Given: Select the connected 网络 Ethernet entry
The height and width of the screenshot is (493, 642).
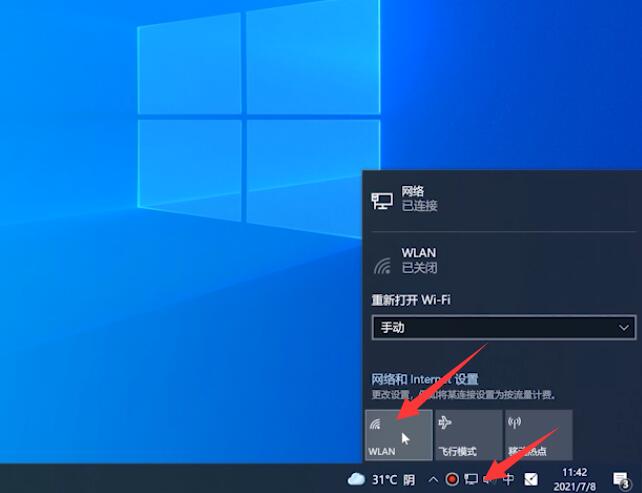Looking at the screenshot, I should pyautogui.click(x=502, y=199).
